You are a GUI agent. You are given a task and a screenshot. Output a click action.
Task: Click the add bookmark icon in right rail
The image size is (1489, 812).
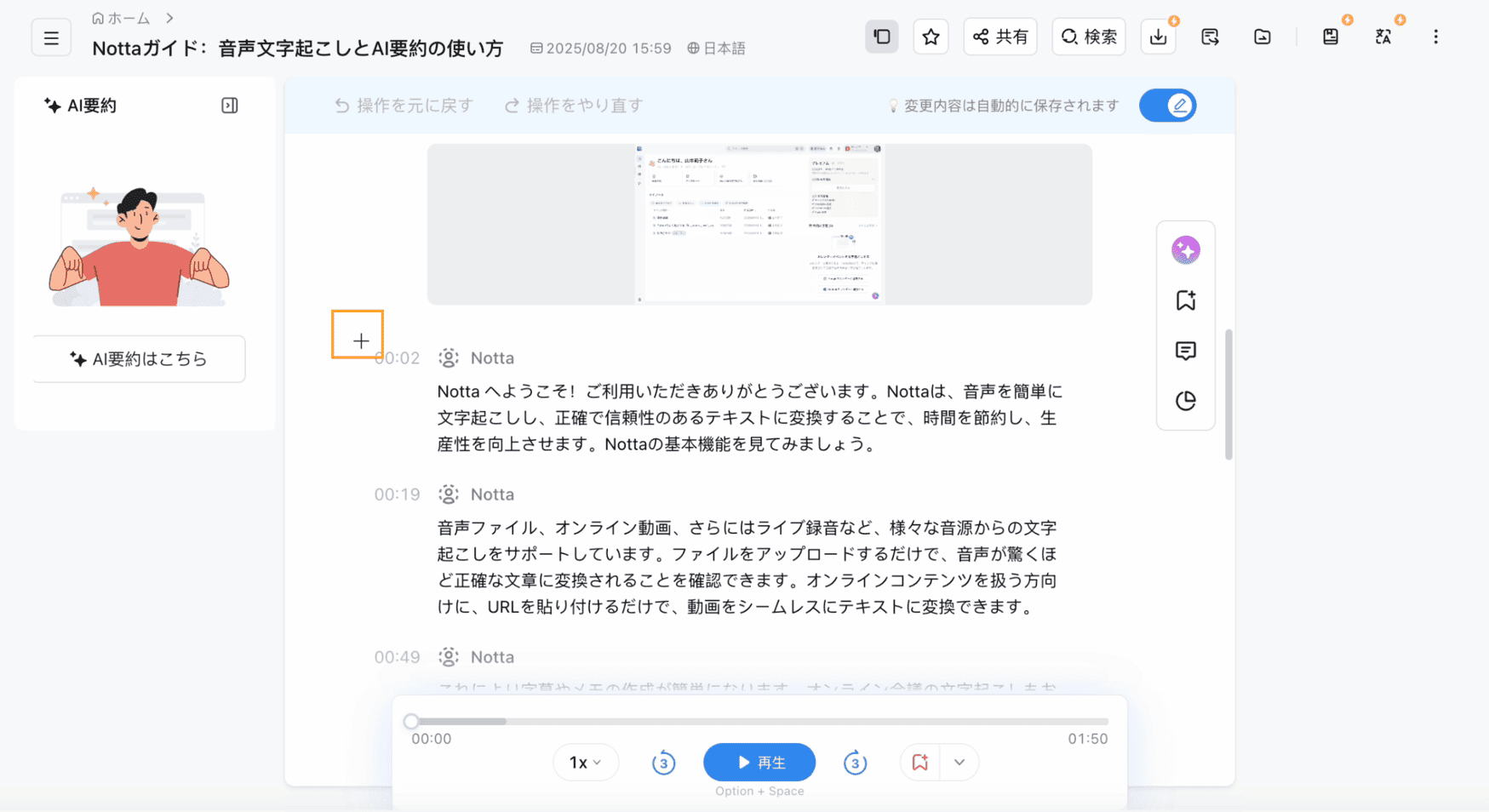point(1186,300)
